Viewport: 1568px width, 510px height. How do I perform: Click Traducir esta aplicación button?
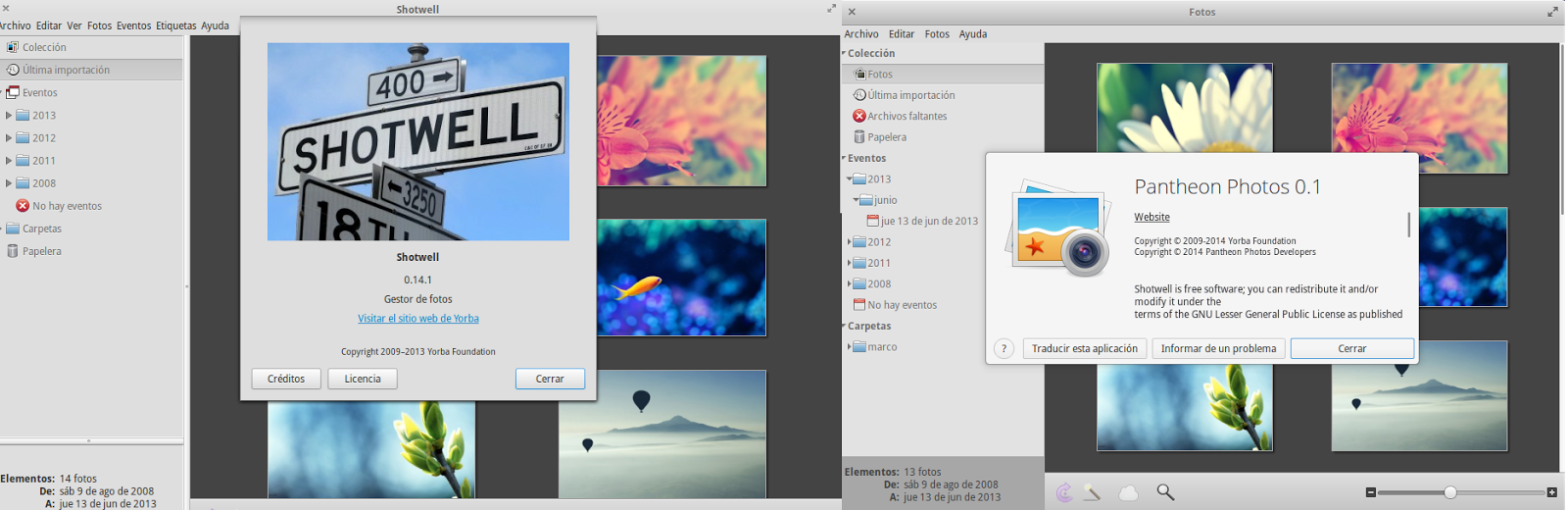click(1085, 348)
